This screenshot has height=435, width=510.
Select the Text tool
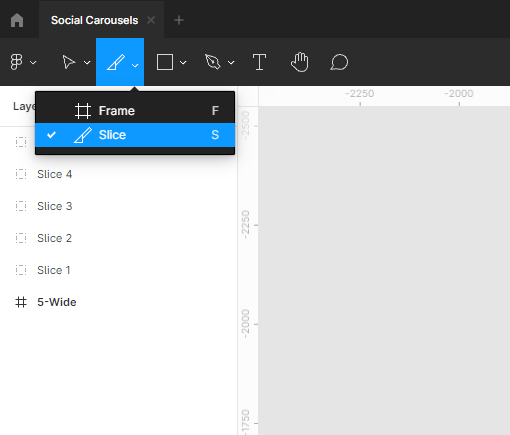tap(259, 62)
